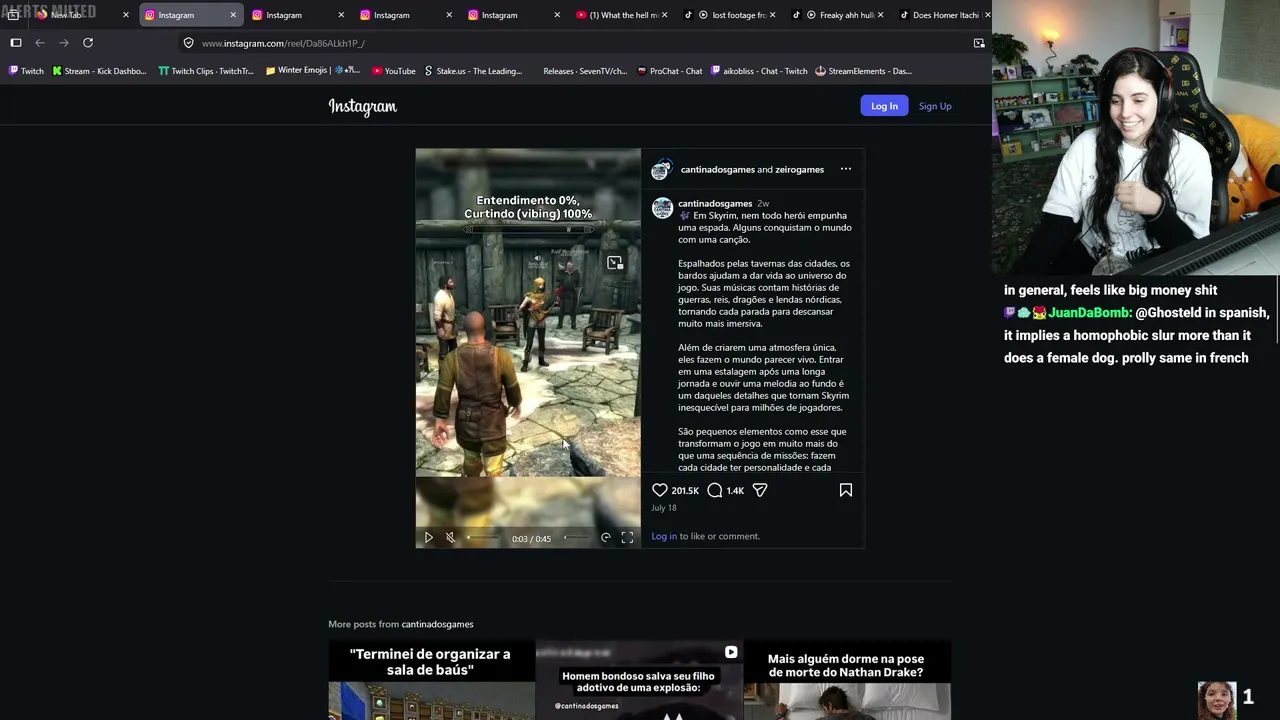
Task: Open the 'Terminei de organizar a sala de baús' post
Action: 432,680
